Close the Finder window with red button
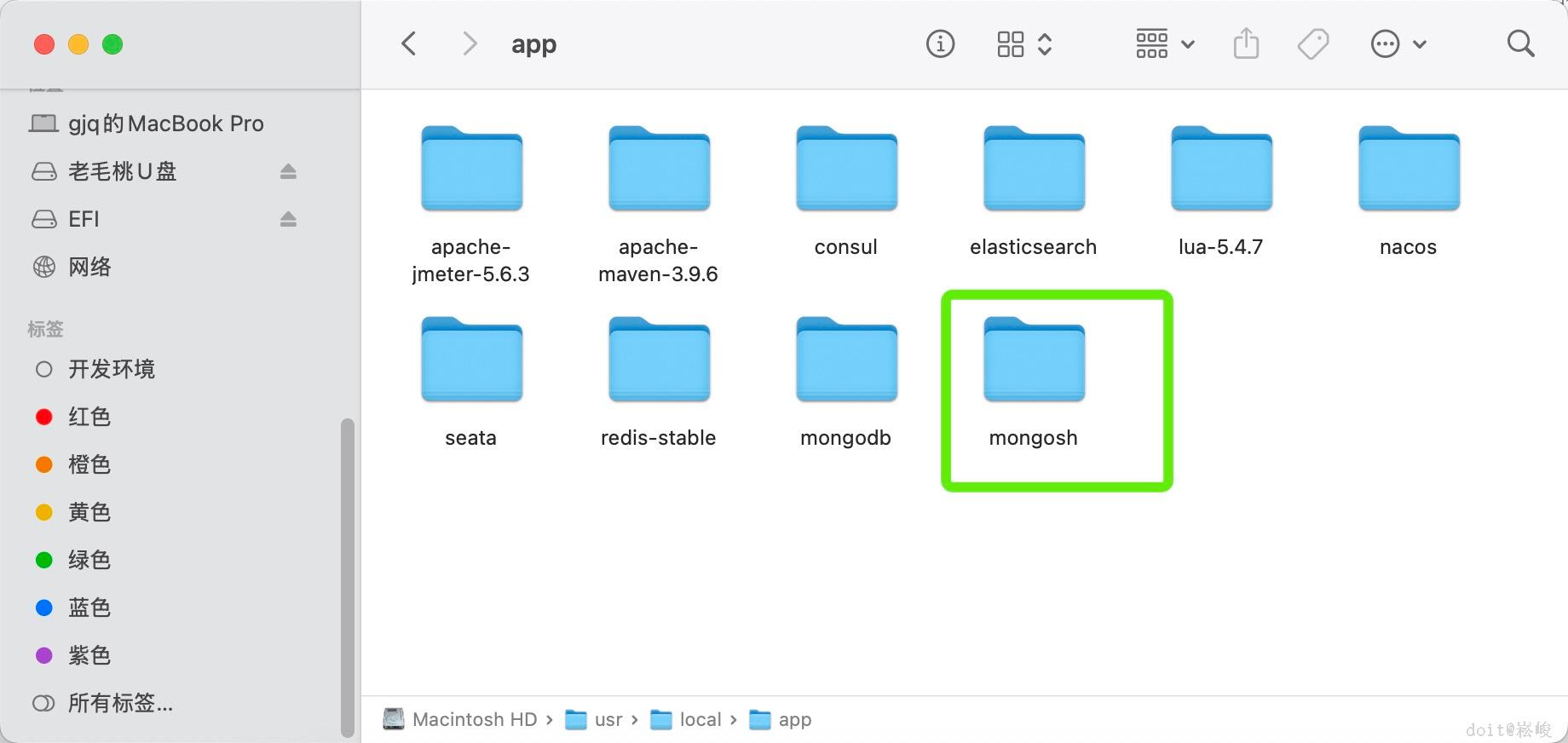 pos(44,44)
